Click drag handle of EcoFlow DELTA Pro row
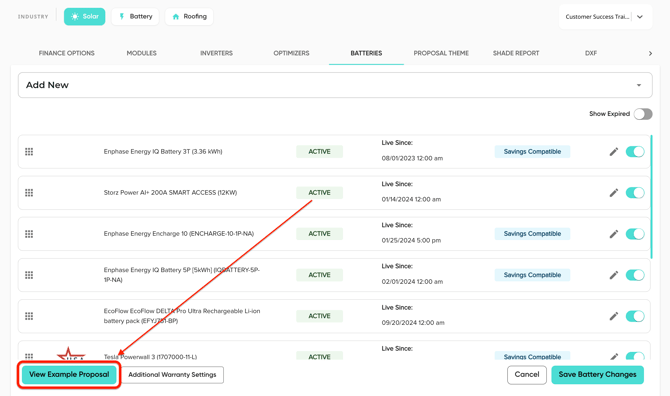 pyautogui.click(x=29, y=316)
